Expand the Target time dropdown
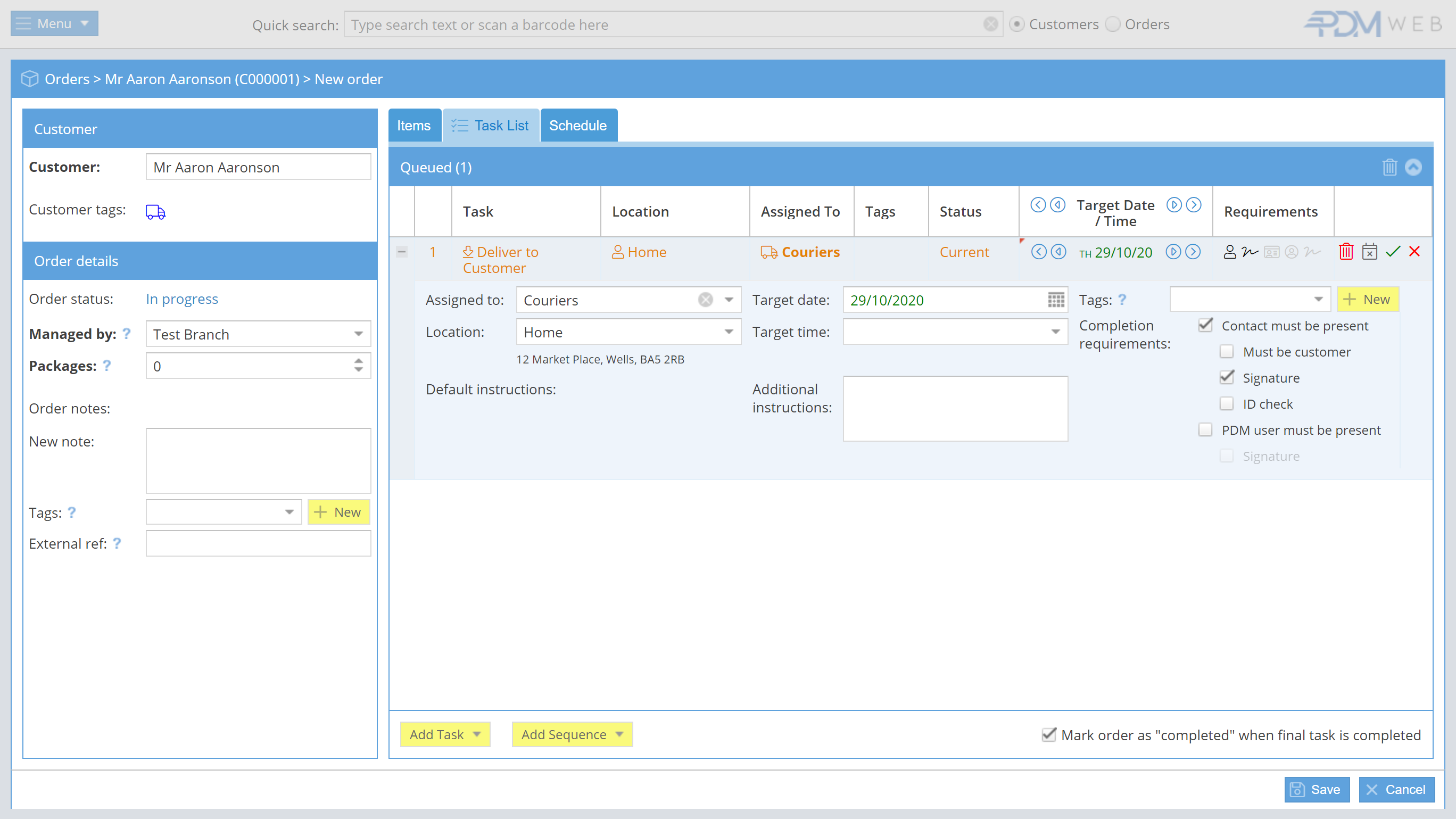Screen dimensions: 1456x819 click(x=1055, y=332)
